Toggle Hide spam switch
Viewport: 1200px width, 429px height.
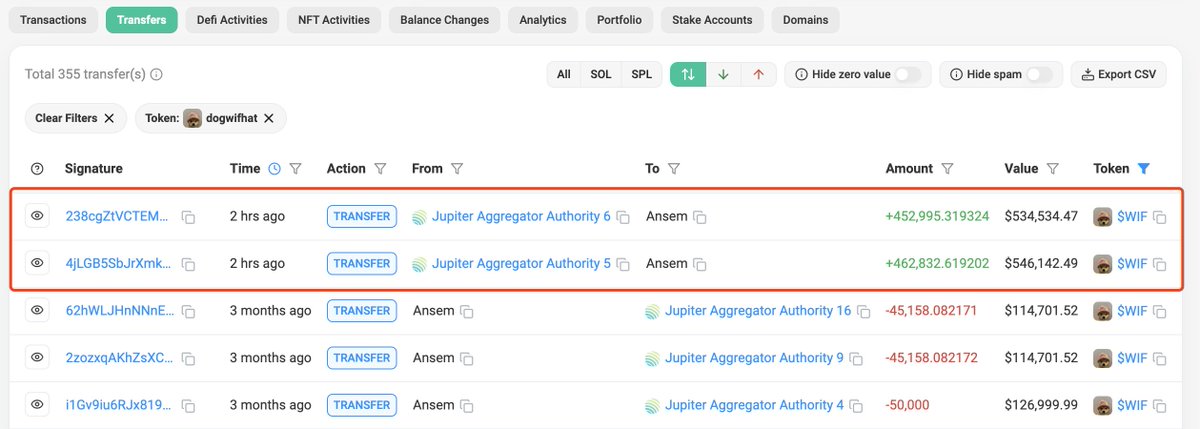coord(1040,74)
